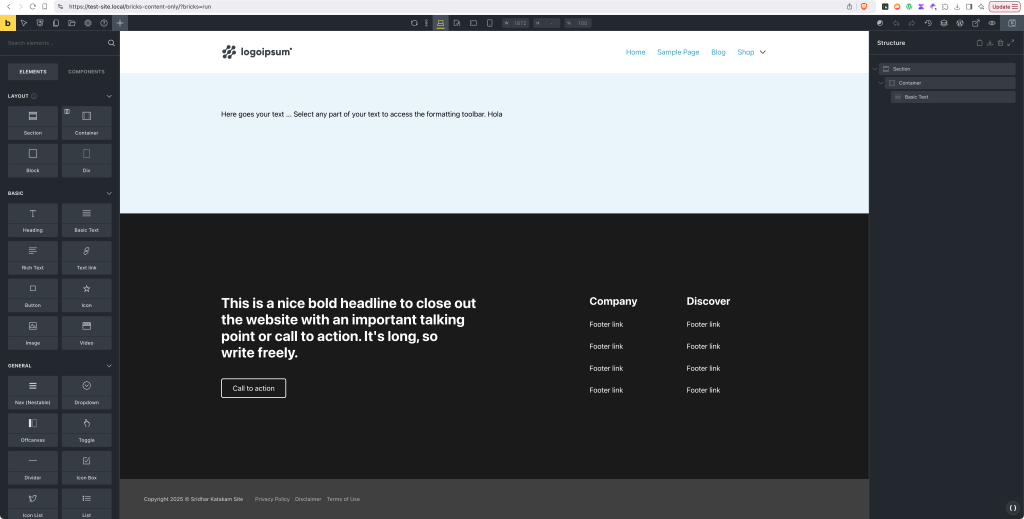1024x519 pixels.
Task: Expand the Shop menu dropdown arrow
Action: coord(763,52)
